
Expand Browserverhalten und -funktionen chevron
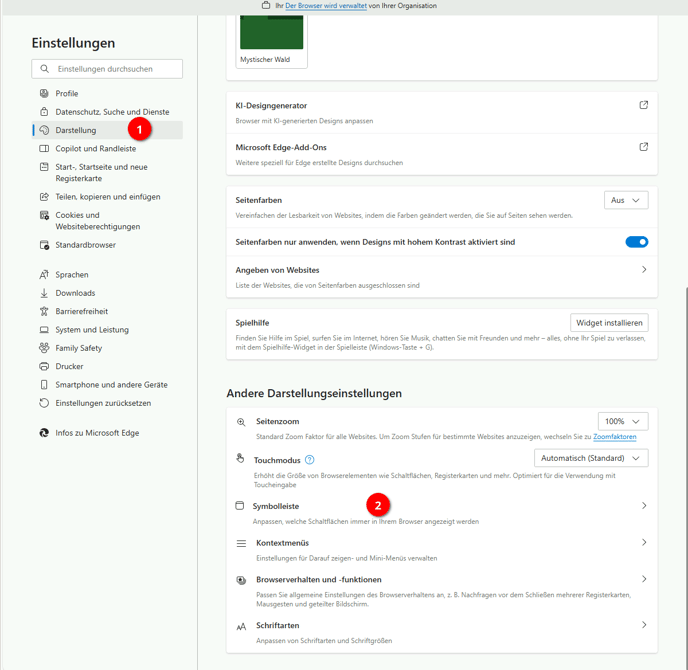644,579
